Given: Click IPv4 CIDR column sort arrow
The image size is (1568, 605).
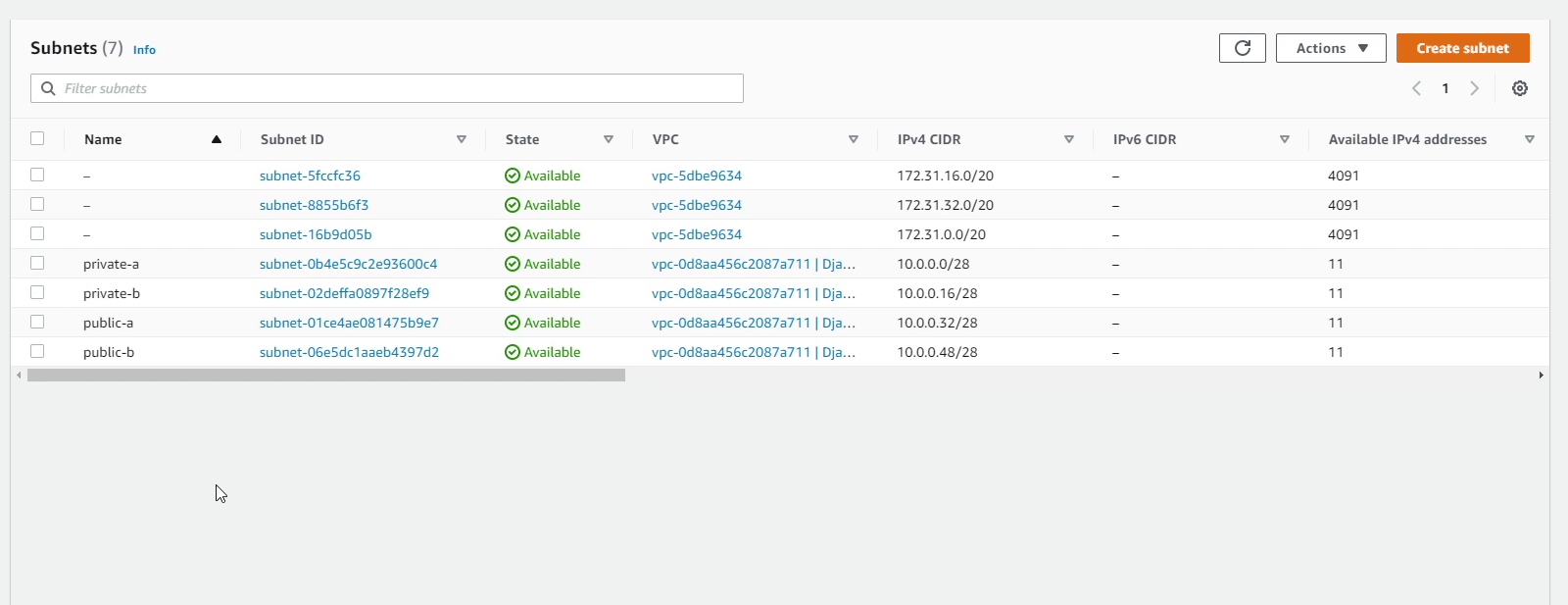Looking at the screenshot, I should pos(1068,139).
